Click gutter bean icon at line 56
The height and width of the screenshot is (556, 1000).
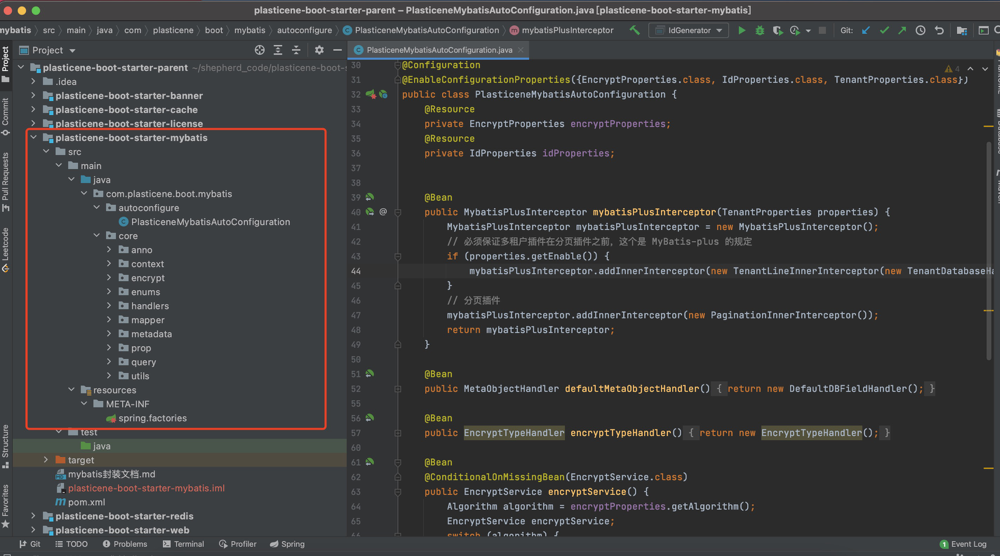(370, 418)
